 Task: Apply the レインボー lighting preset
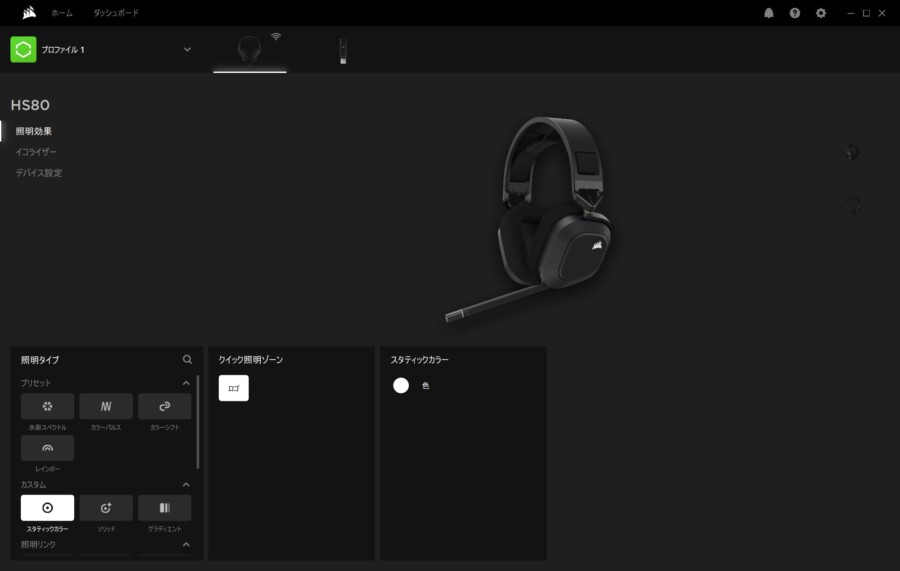pos(47,448)
